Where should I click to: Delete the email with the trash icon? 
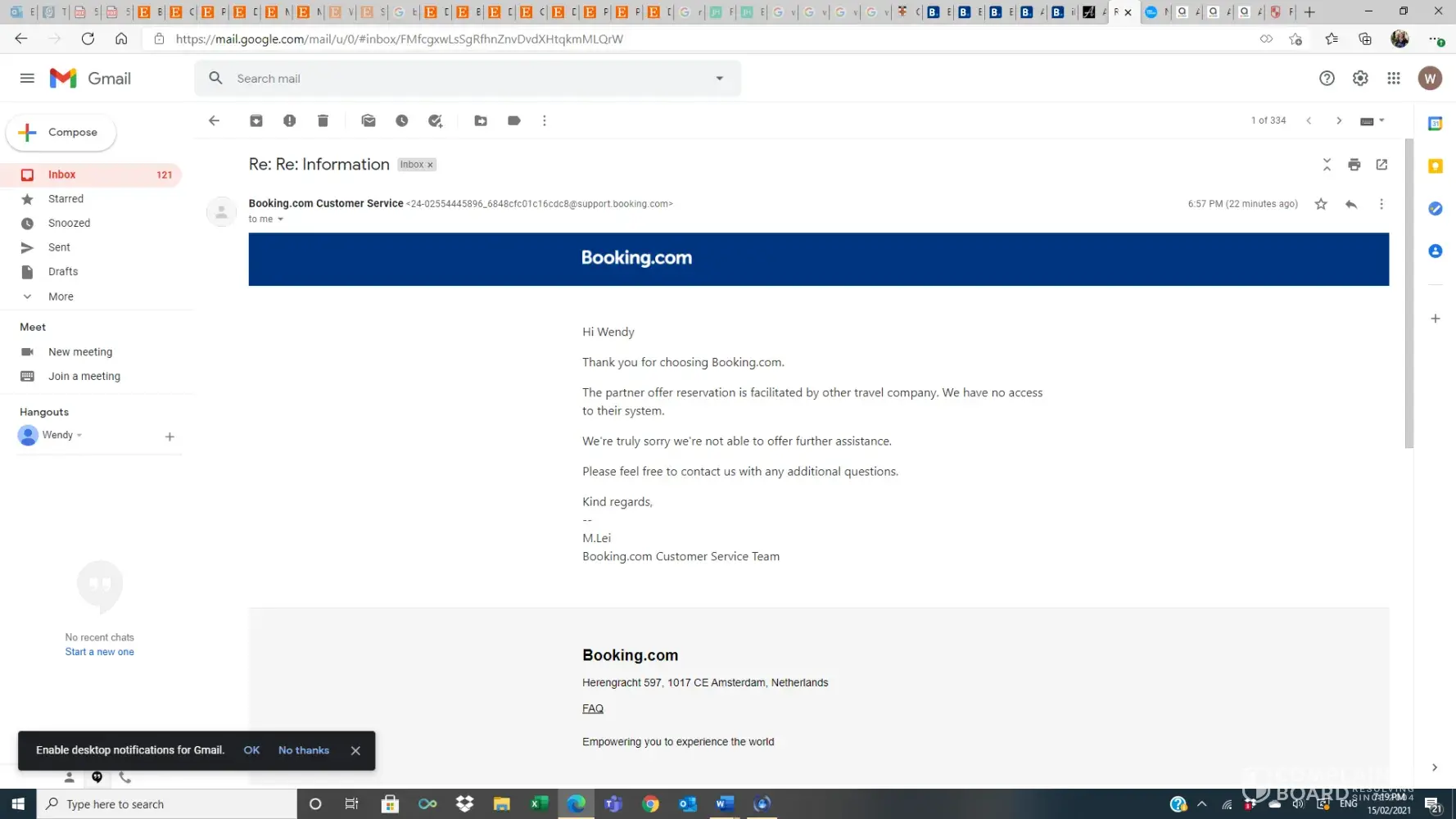323,120
